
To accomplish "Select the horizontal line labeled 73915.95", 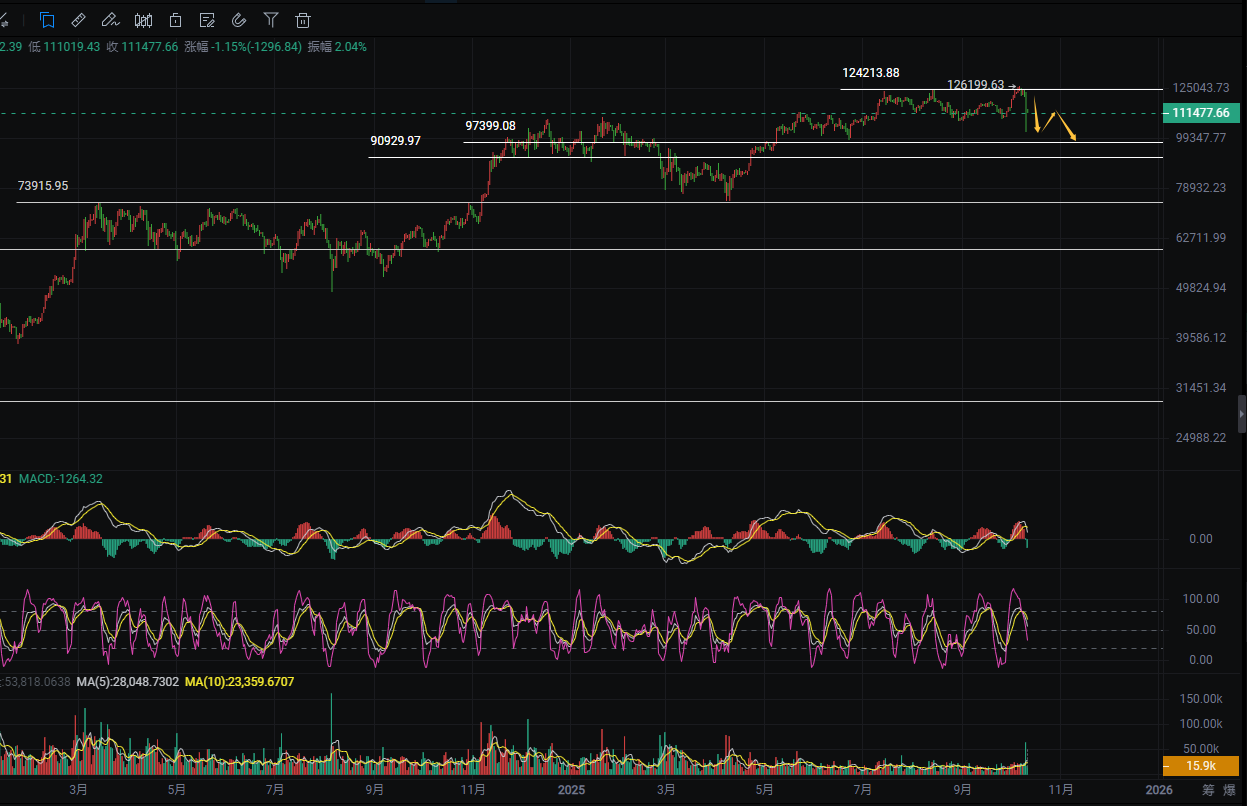I will pos(43,186).
